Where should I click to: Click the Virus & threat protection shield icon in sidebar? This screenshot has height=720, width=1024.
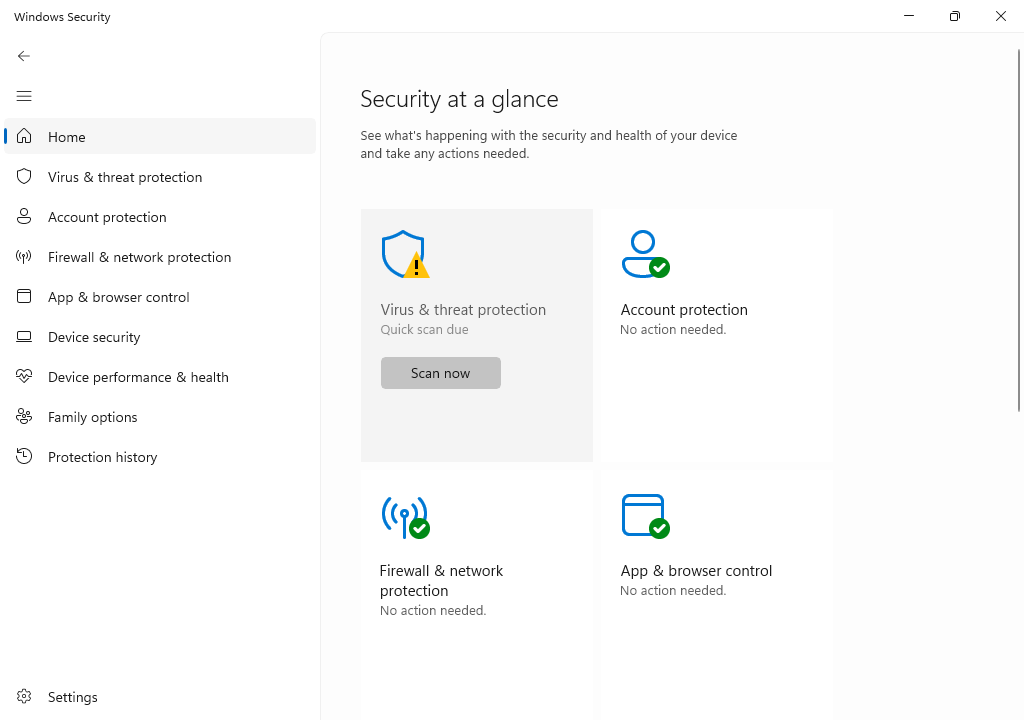[x=24, y=177]
